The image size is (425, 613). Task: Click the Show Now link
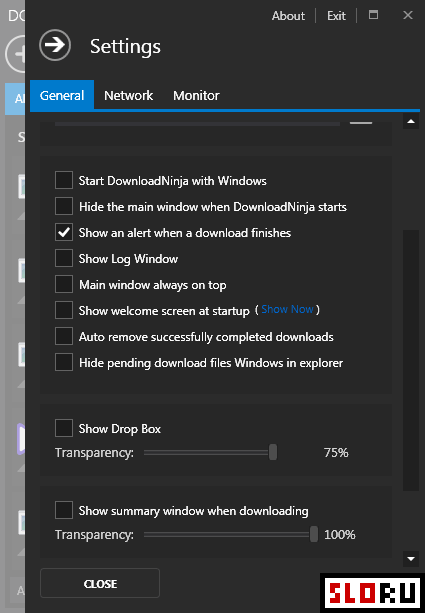(287, 309)
